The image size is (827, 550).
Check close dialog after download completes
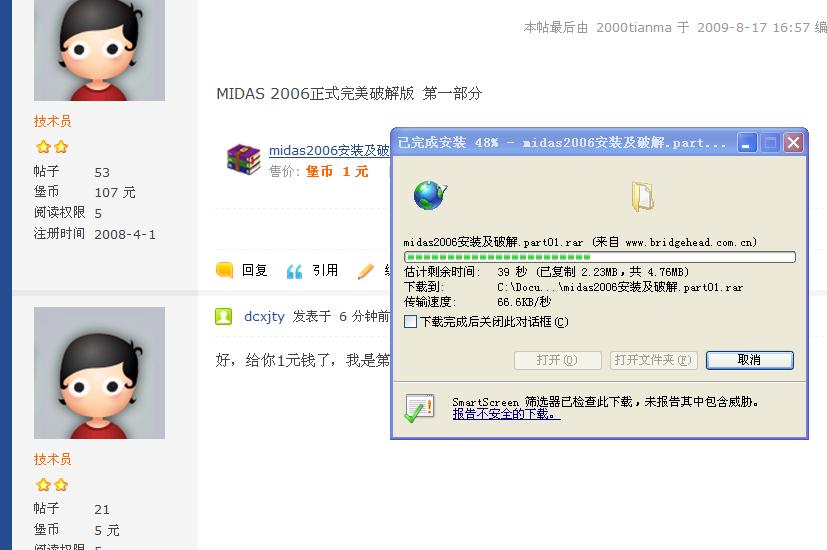(x=410, y=322)
